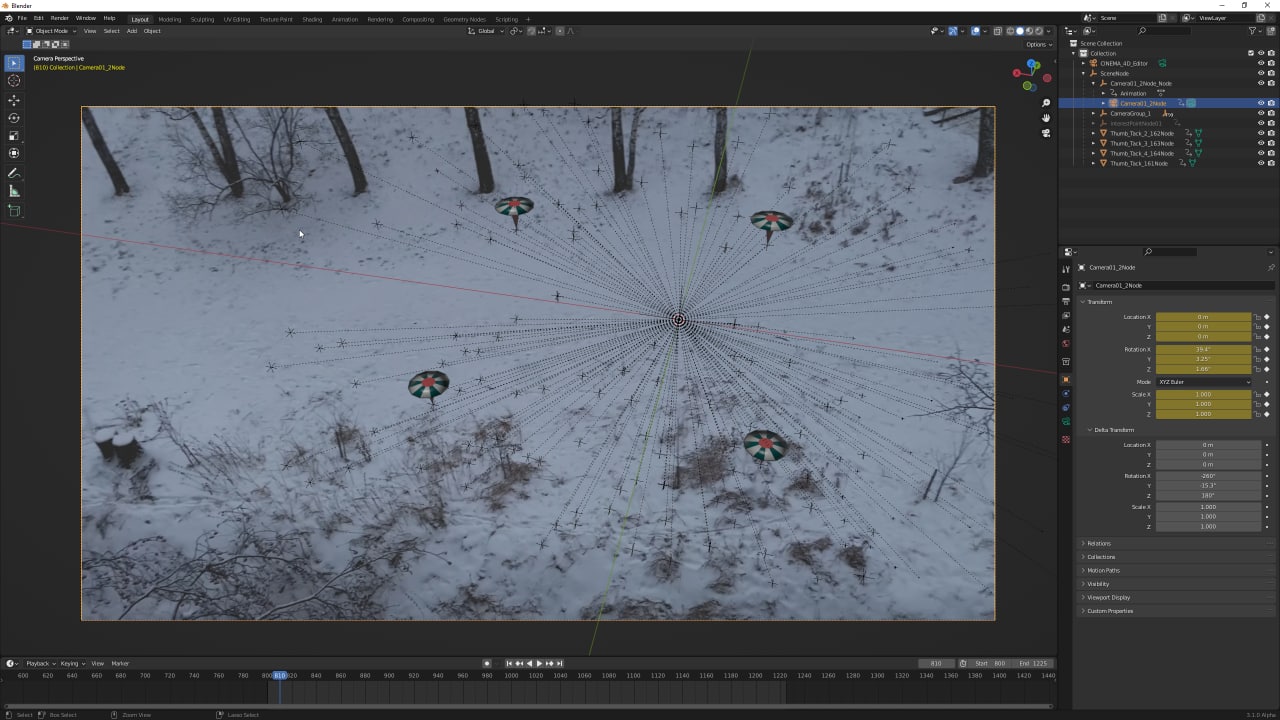This screenshot has width=1280, height=720.
Task: Activate the Rotate tool
Action: click(14, 118)
